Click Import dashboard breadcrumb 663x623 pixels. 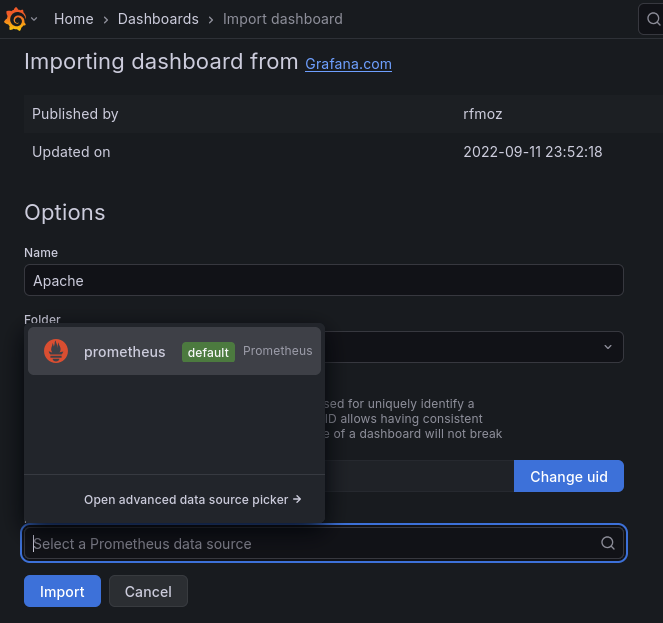pyautogui.click(x=282, y=19)
